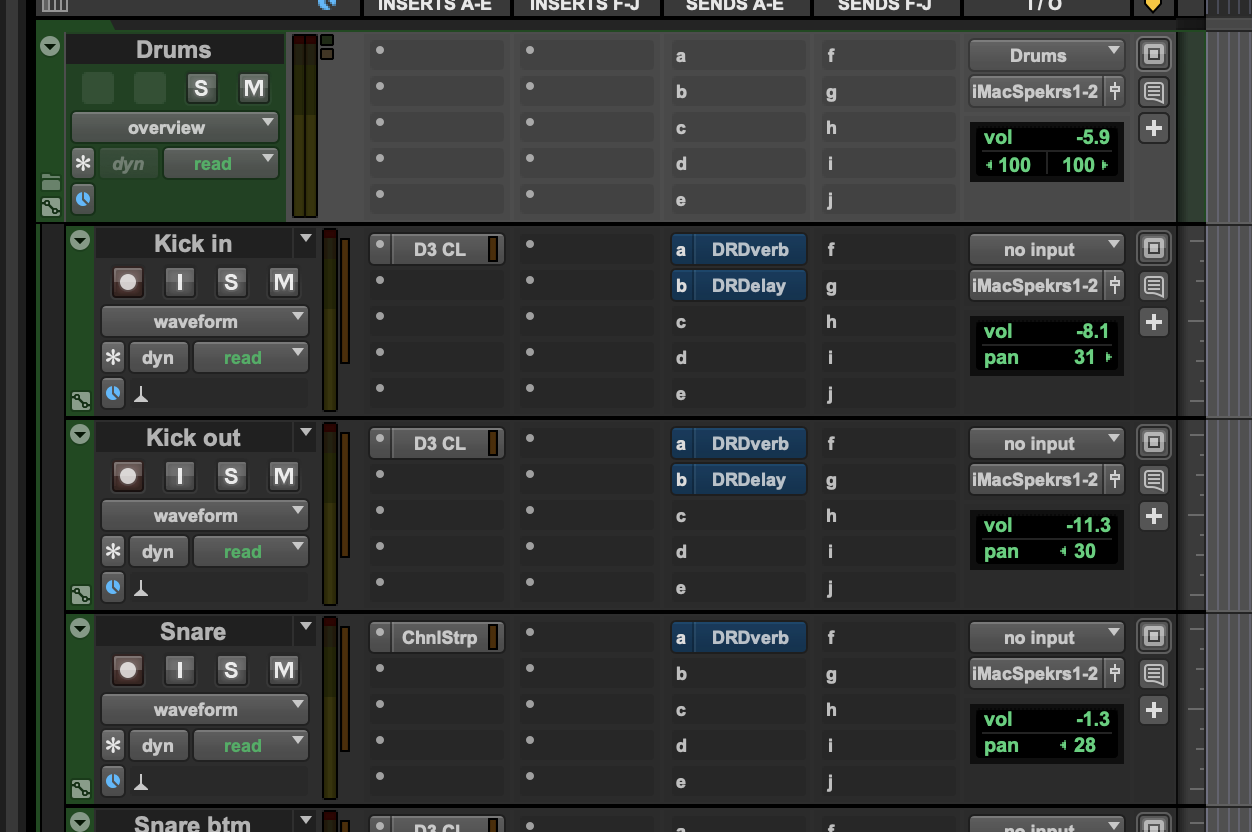This screenshot has width=1252, height=832.
Task: Click Drums track freeze snowflake icon
Action: [83, 164]
